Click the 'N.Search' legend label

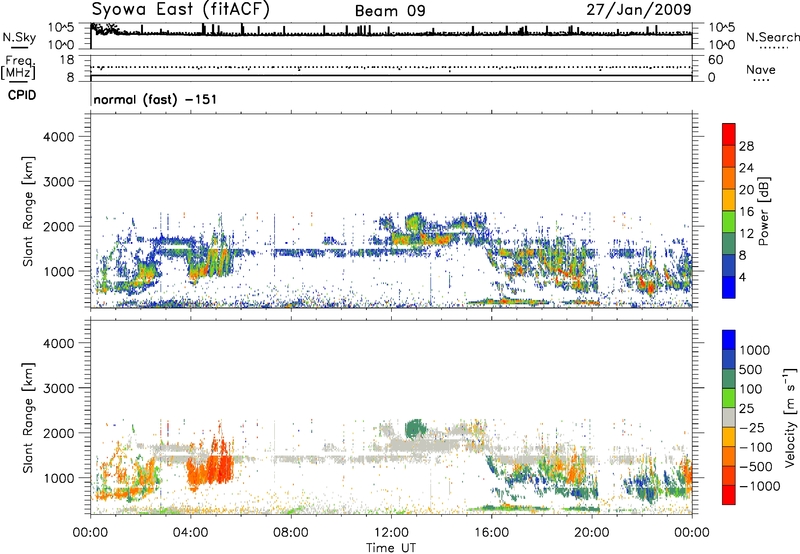tap(772, 37)
